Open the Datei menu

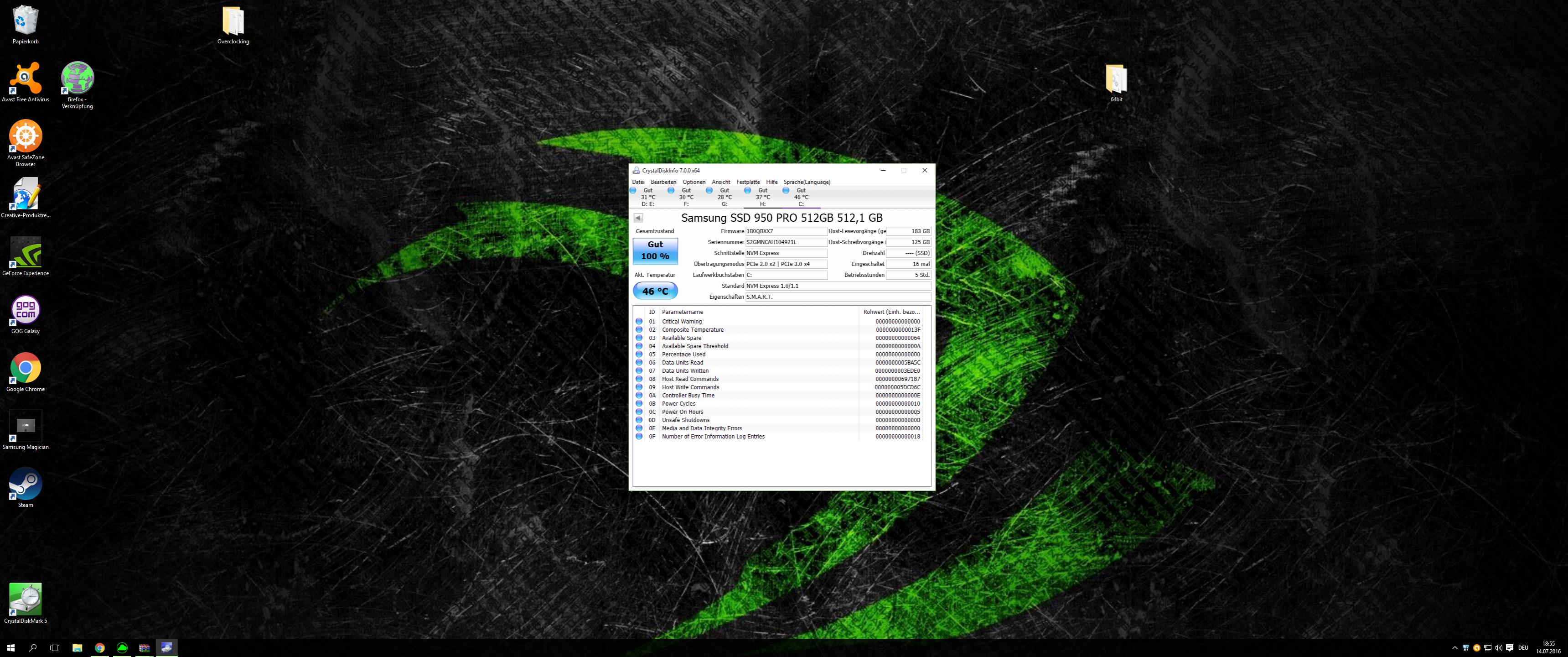click(x=638, y=182)
